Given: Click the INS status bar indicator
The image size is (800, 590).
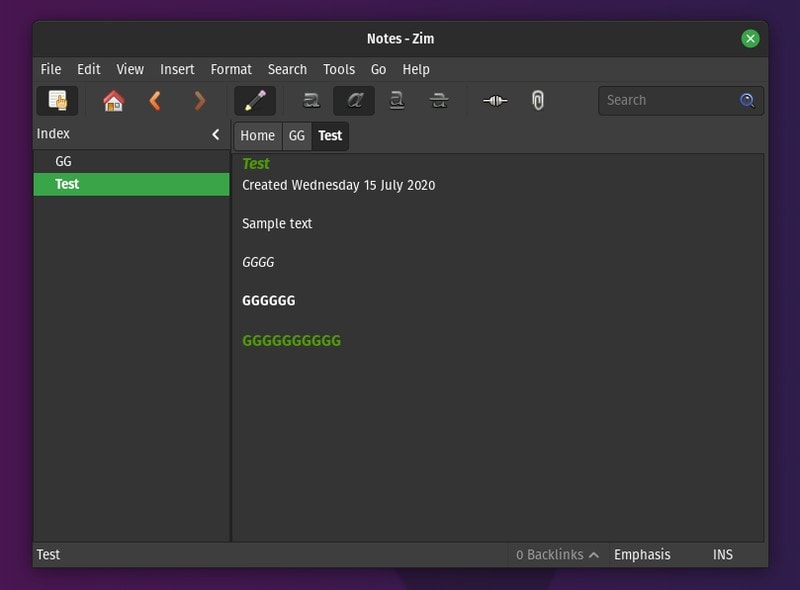Looking at the screenshot, I should tap(722, 555).
